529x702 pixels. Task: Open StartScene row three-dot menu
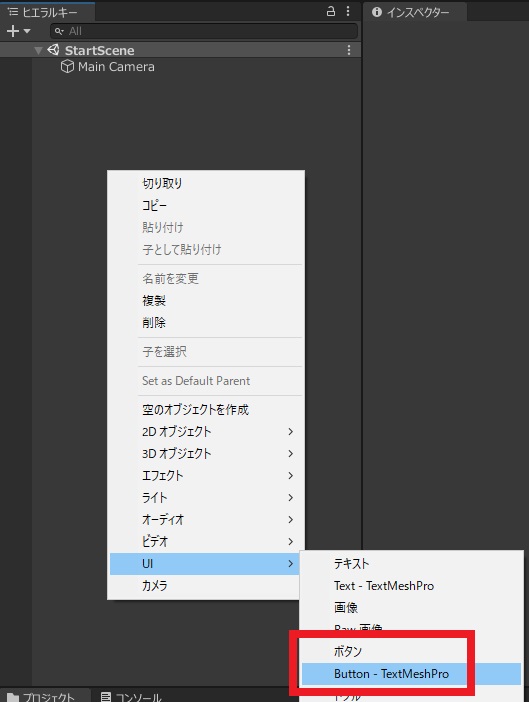pyautogui.click(x=349, y=50)
